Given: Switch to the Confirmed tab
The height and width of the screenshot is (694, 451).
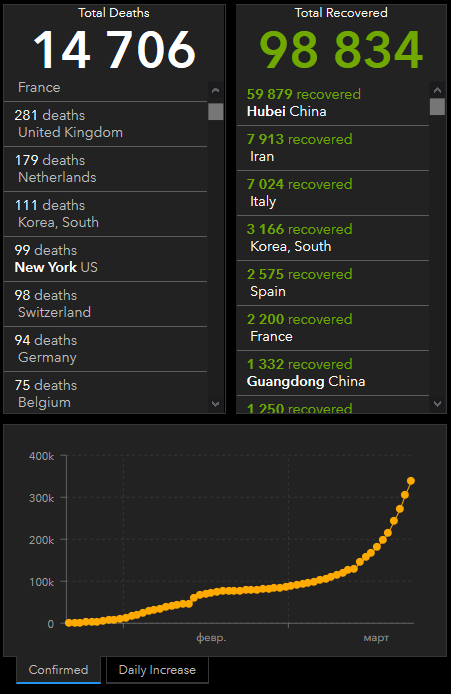Looking at the screenshot, I should click(58, 670).
